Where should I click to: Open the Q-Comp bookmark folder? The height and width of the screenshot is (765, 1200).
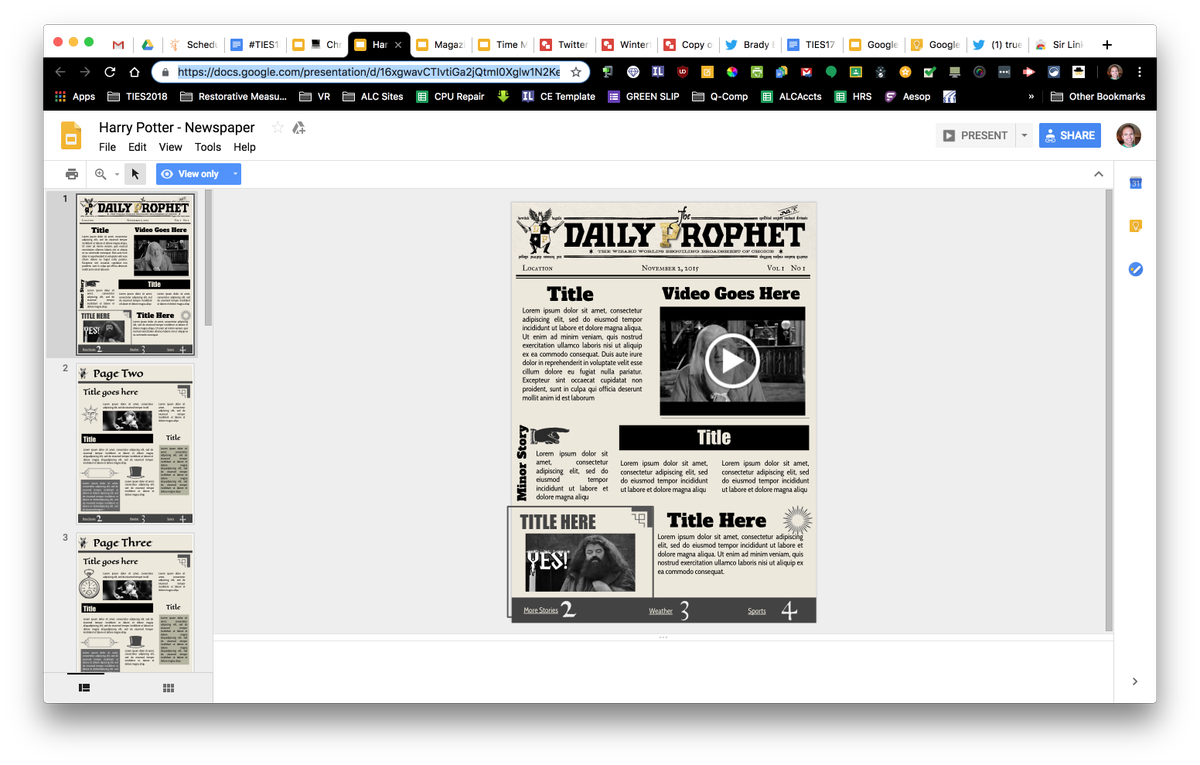tap(720, 97)
